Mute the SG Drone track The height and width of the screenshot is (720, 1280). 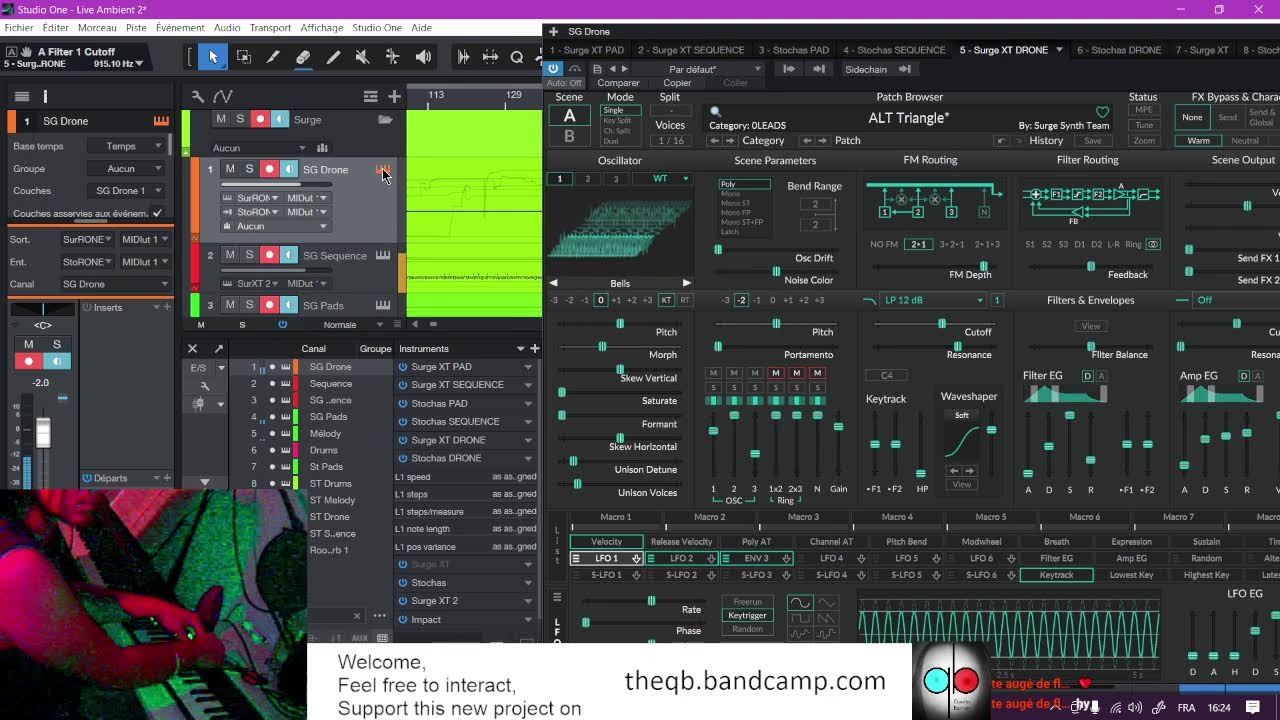pyautogui.click(x=230, y=169)
